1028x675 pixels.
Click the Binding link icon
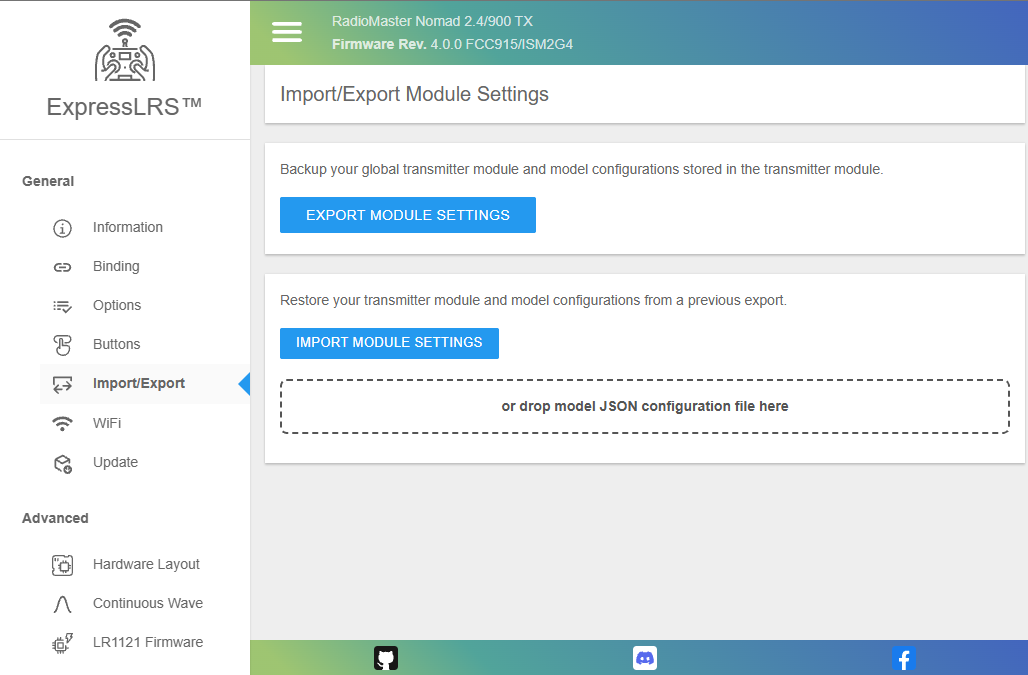(62, 267)
